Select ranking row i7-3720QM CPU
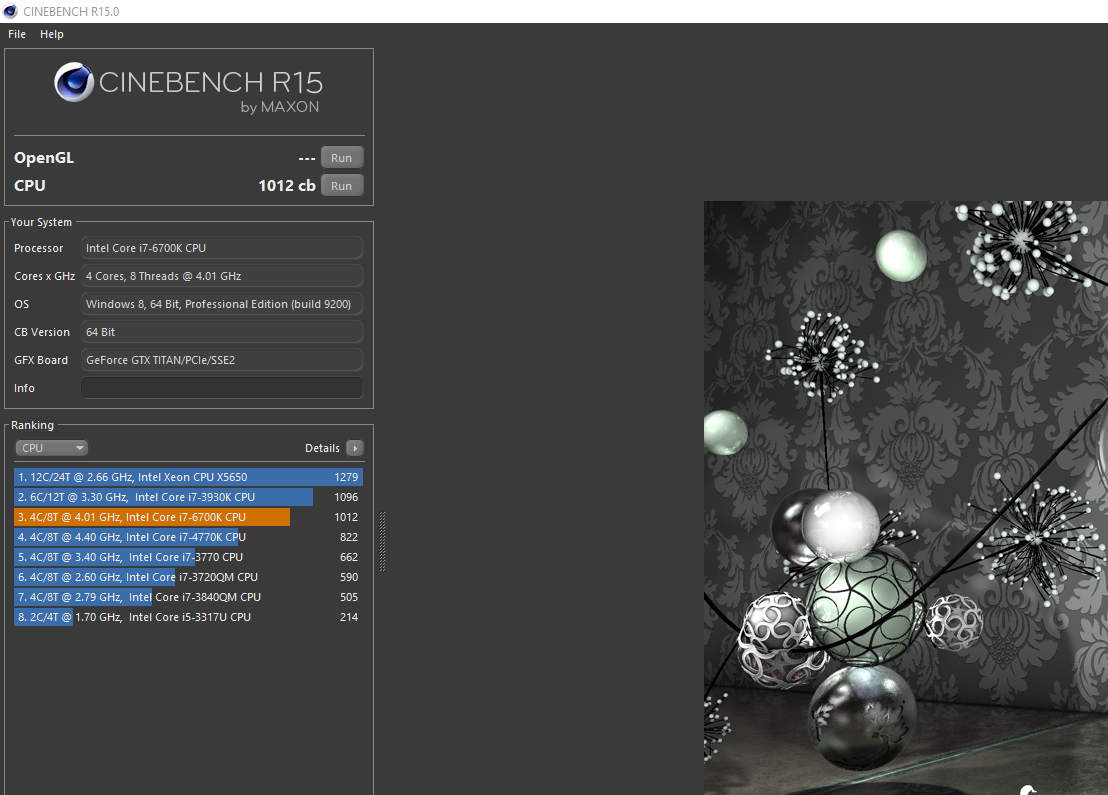1108x795 pixels. tap(188, 577)
